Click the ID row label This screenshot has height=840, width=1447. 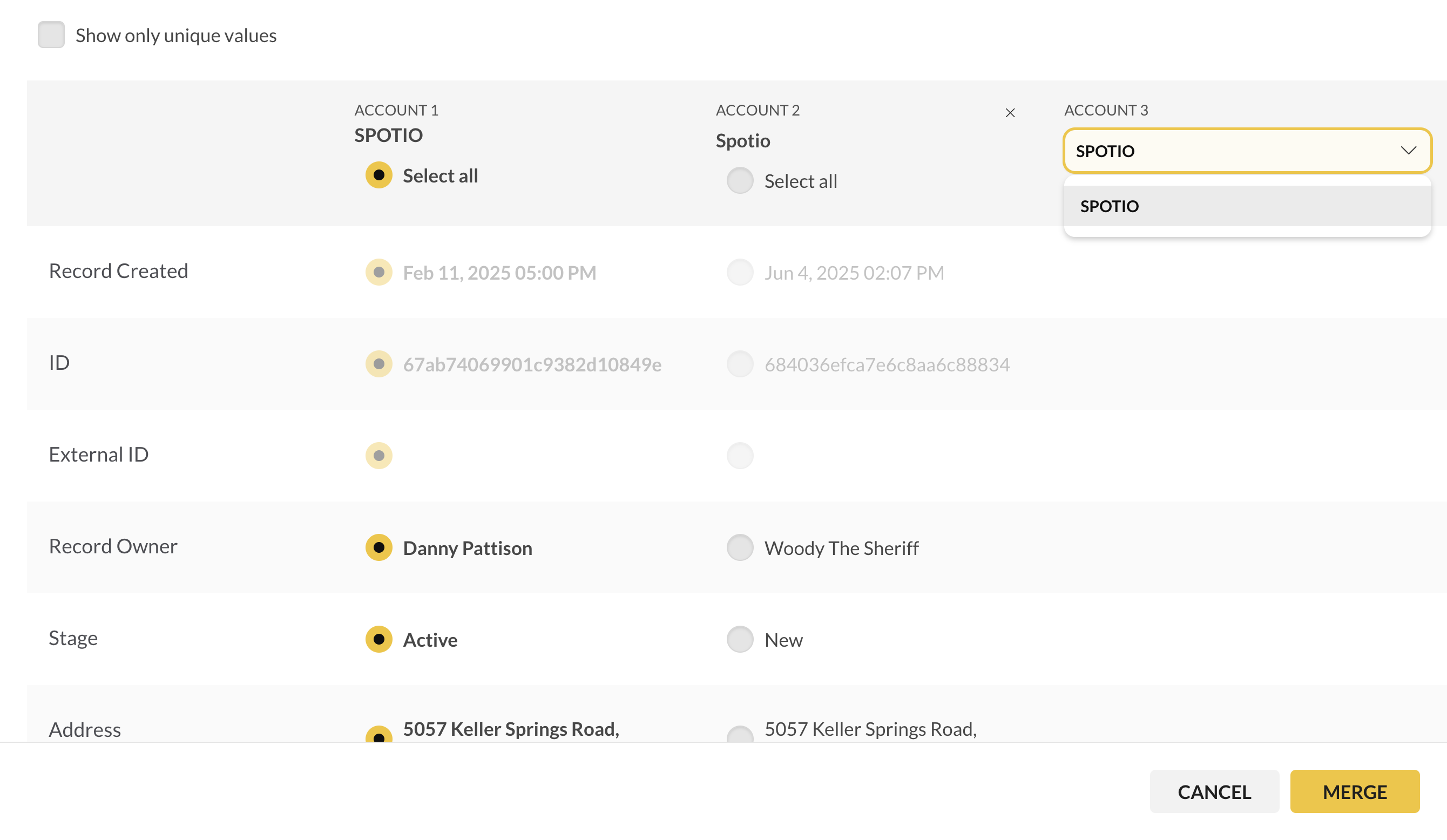(x=59, y=363)
